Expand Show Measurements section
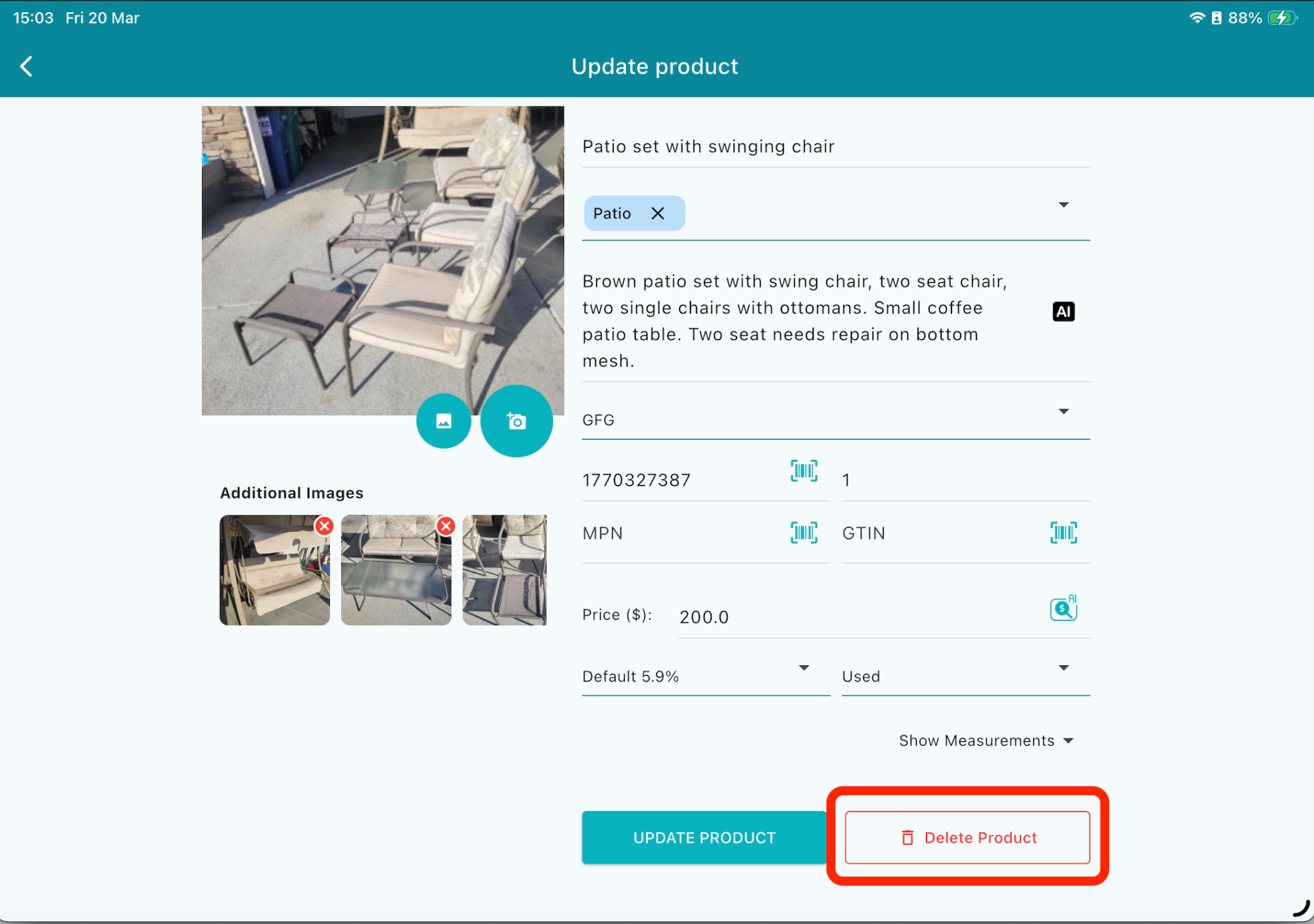 point(985,740)
